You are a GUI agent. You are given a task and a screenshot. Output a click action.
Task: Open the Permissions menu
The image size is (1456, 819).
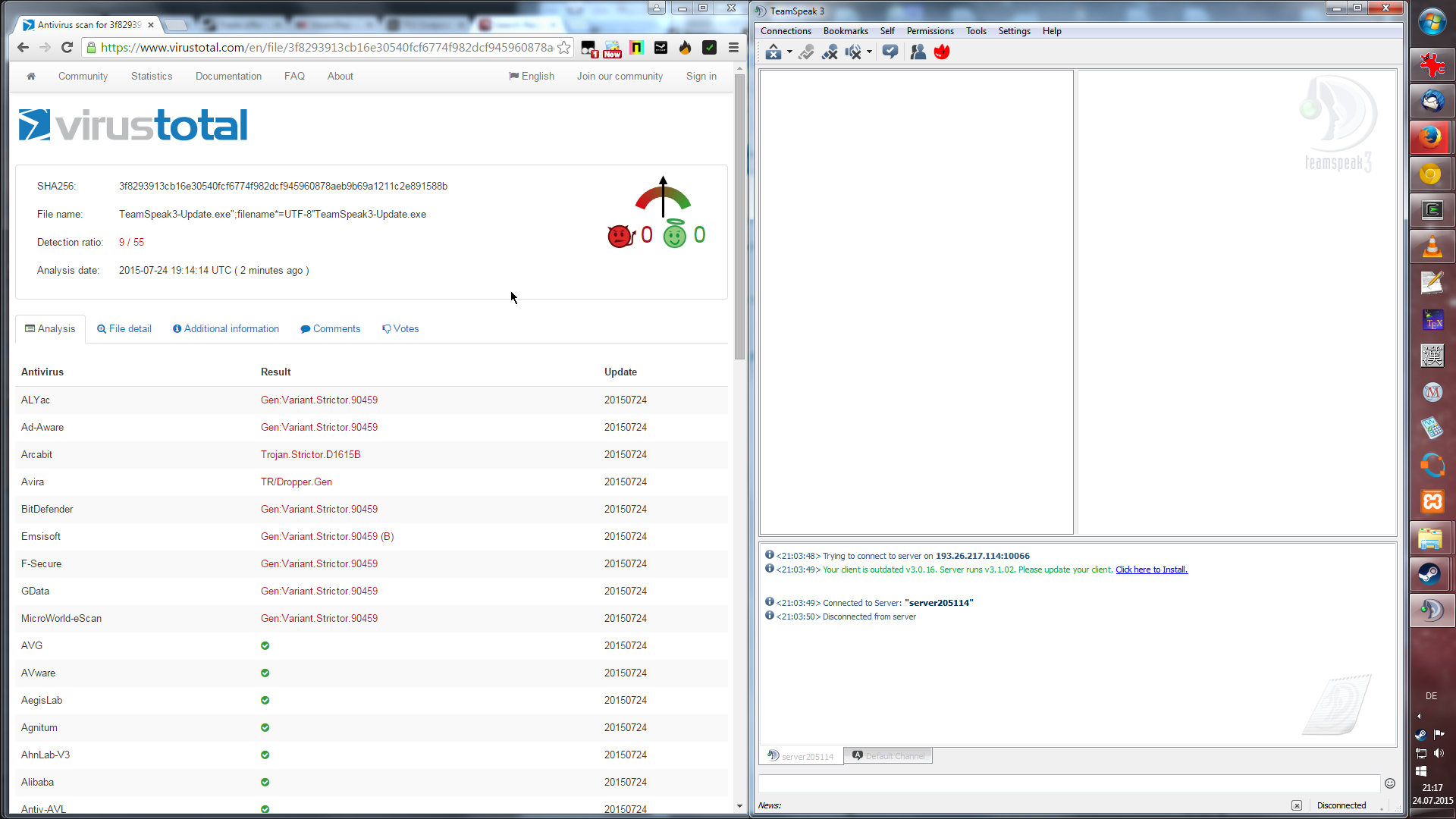click(x=930, y=31)
